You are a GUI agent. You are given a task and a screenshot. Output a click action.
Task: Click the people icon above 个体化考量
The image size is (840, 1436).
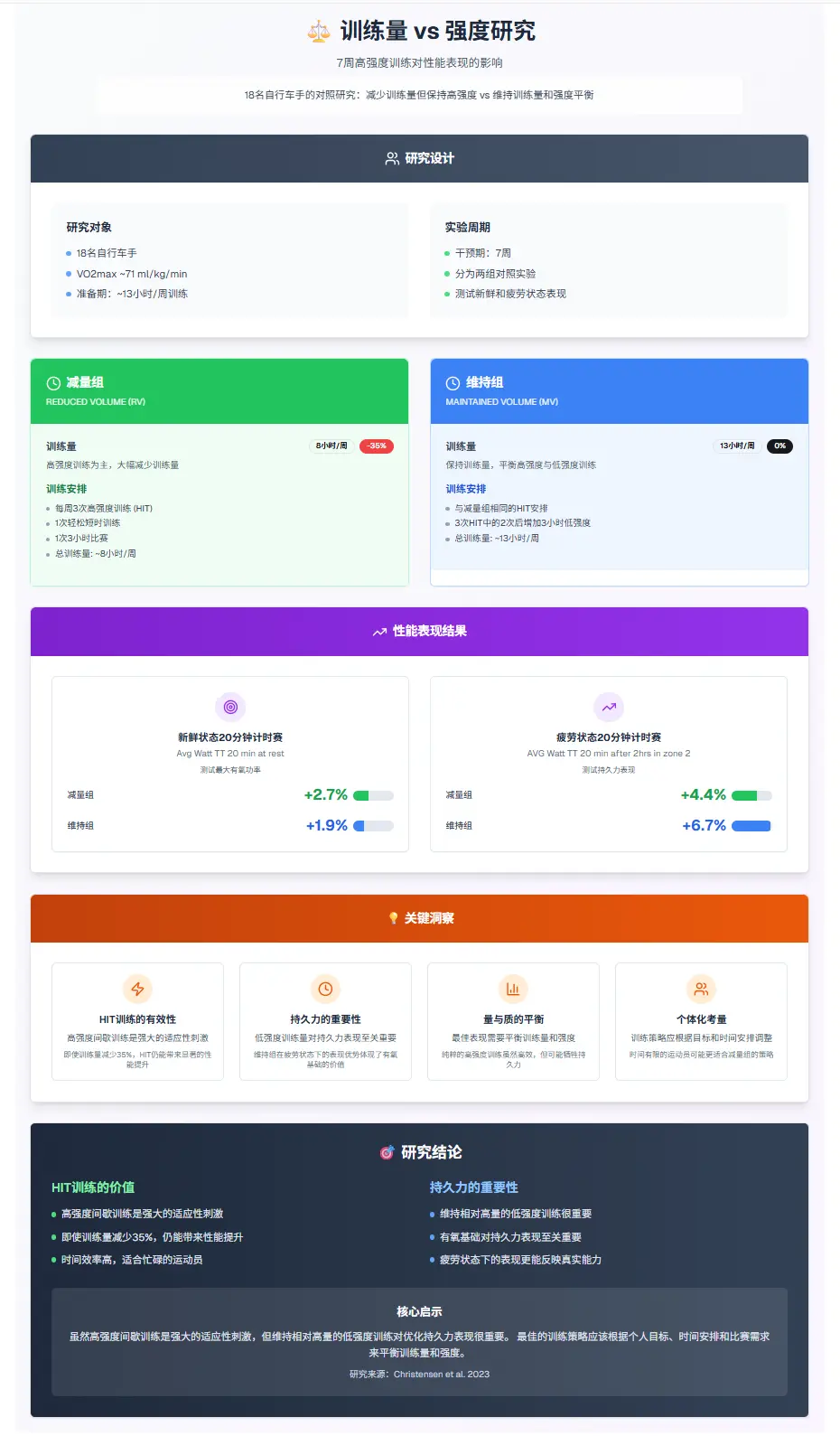(701, 989)
